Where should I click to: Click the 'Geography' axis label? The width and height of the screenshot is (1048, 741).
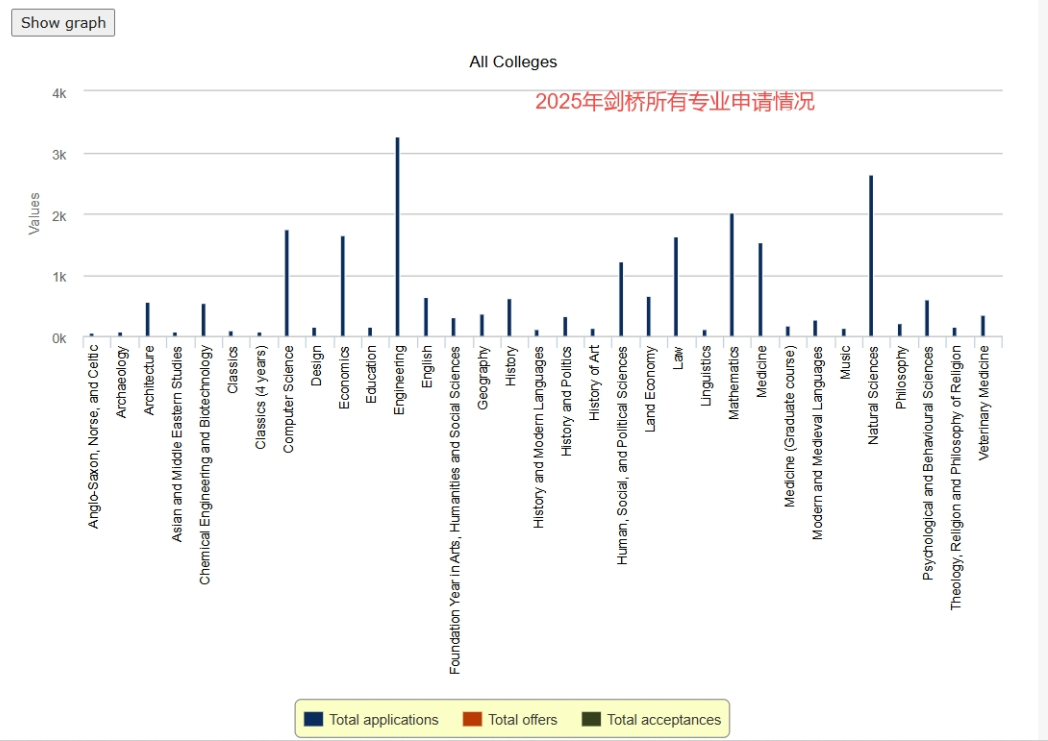pos(483,378)
